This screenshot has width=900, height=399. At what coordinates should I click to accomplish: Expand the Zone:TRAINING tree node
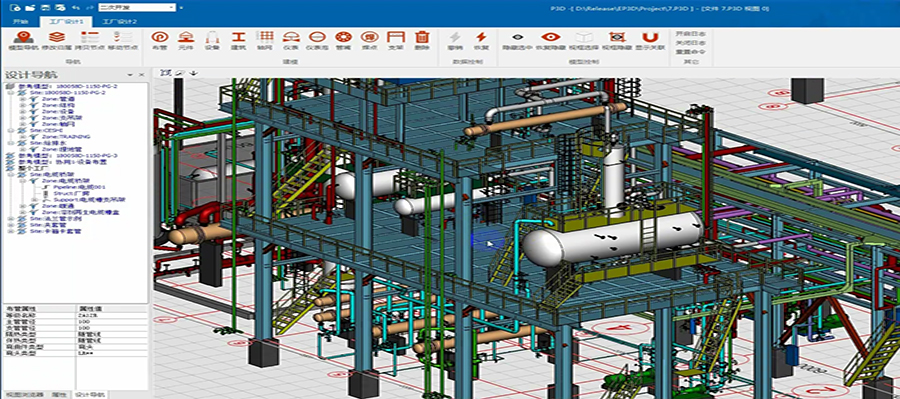(23, 137)
